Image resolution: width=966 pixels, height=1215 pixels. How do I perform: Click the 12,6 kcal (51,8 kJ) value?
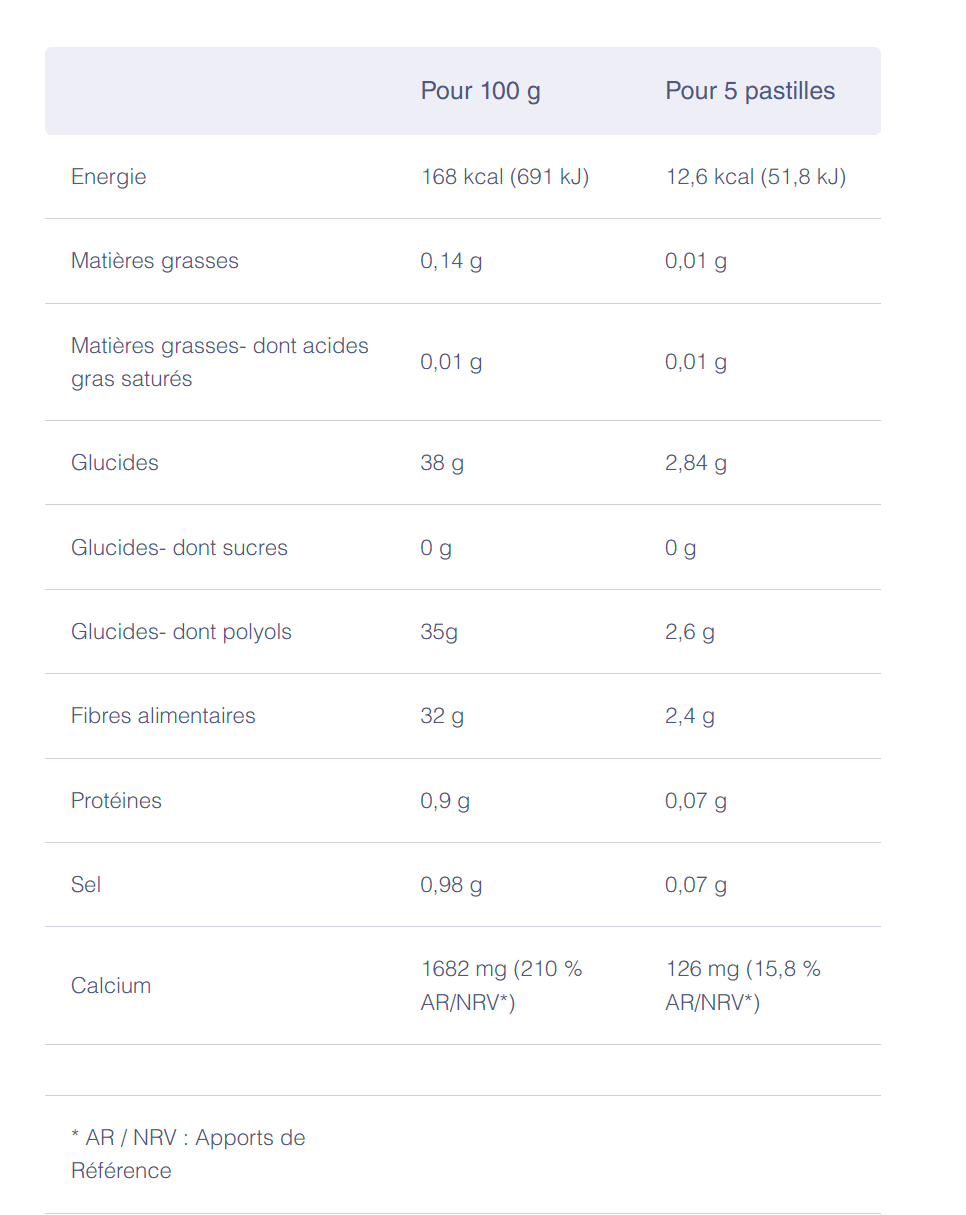756,177
